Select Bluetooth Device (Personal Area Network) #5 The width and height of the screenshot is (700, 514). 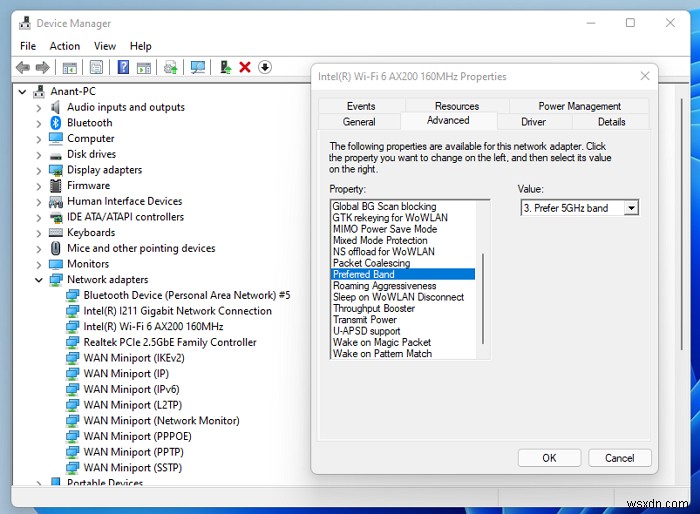[187, 296]
